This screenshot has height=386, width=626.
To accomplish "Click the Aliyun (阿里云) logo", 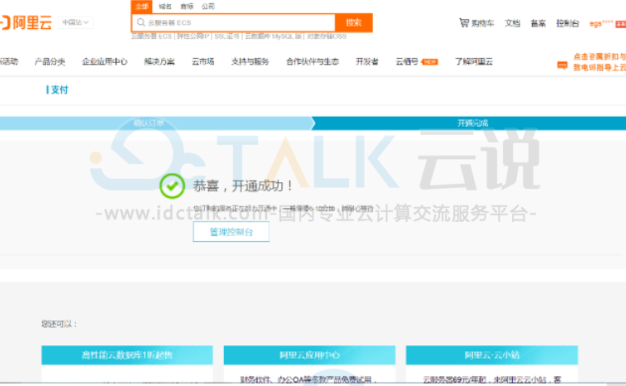I will 26,23.
